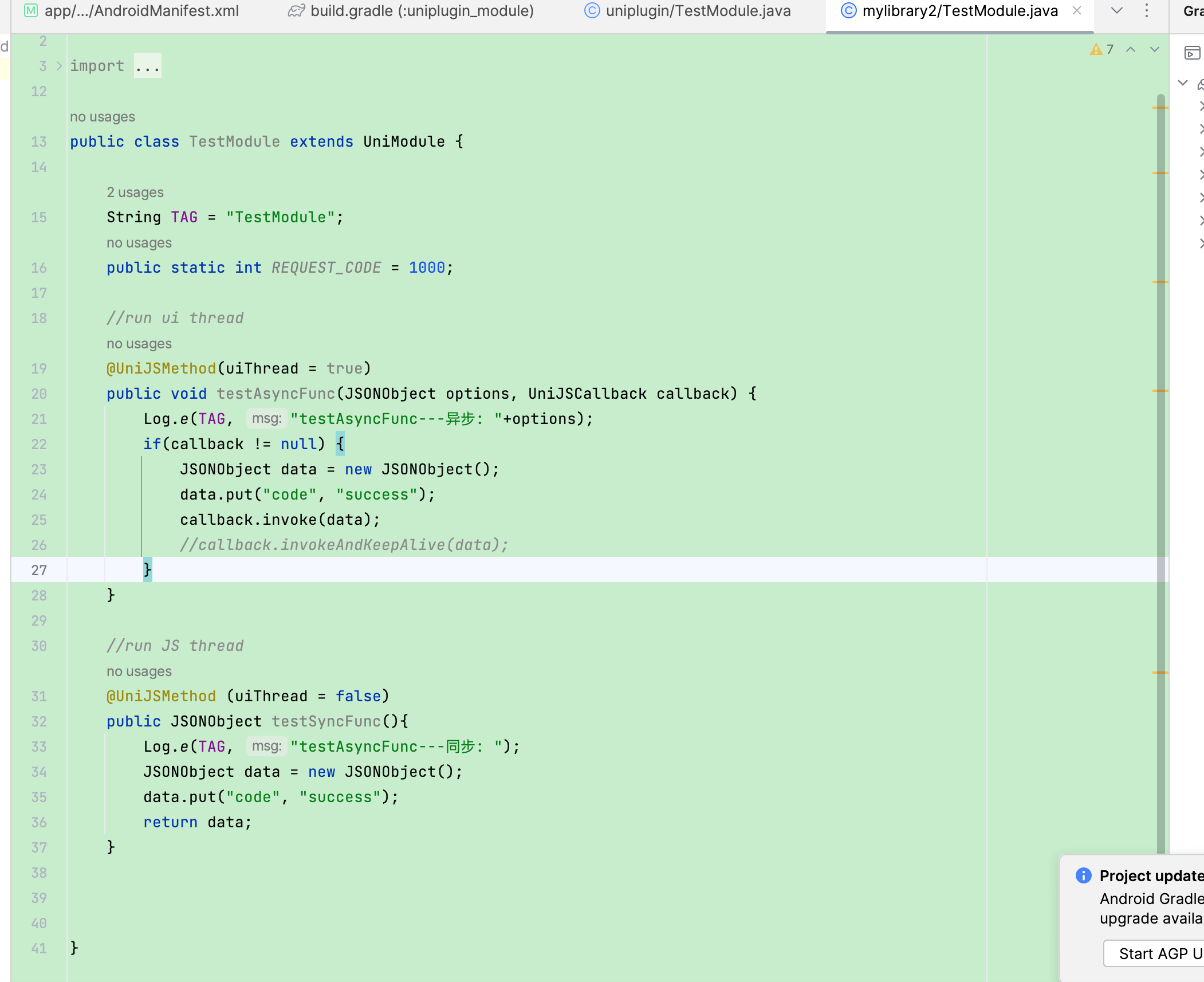Screen dimensions: 1204x982
Task: Click the '2 usages' hint above TAG
Action: (135, 193)
